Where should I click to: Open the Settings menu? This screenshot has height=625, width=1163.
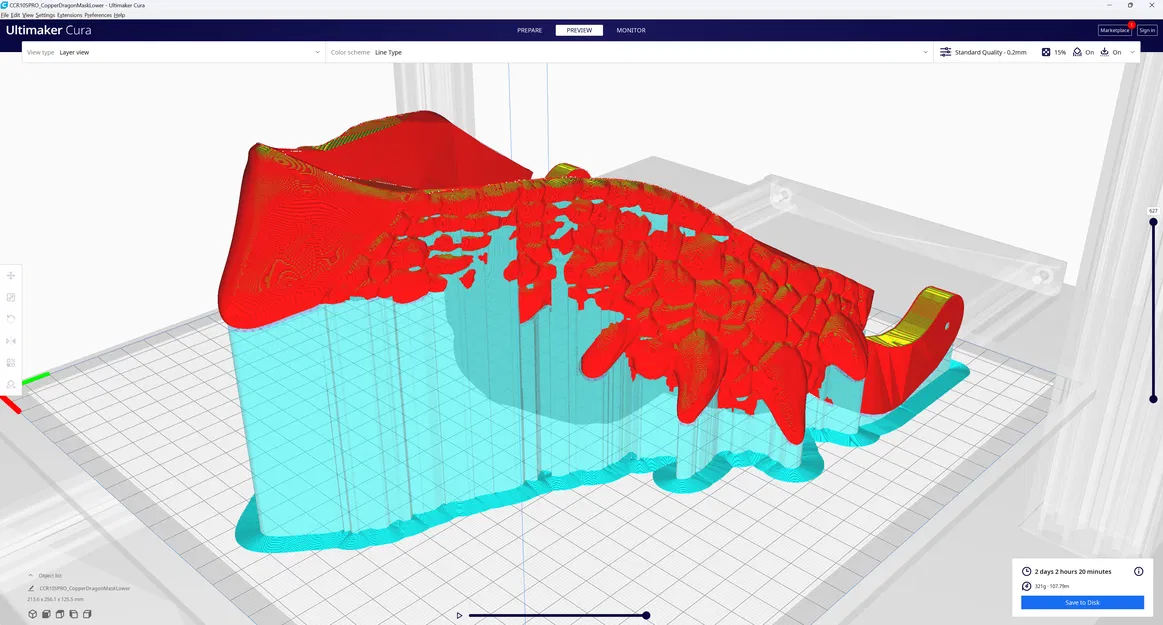point(45,15)
